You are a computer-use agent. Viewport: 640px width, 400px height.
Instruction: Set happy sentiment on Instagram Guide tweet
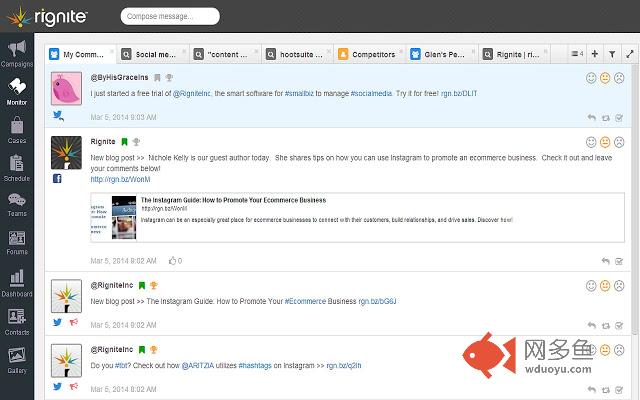[591, 286]
